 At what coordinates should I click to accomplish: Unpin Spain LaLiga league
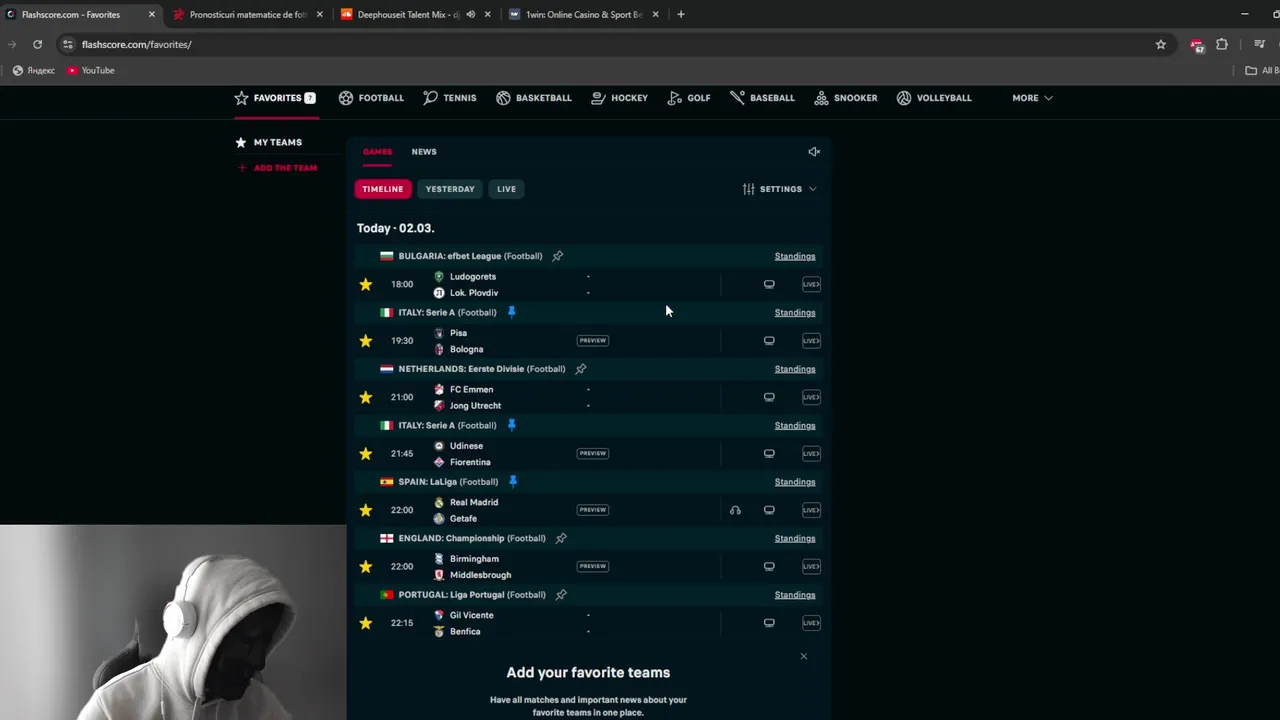coord(513,482)
